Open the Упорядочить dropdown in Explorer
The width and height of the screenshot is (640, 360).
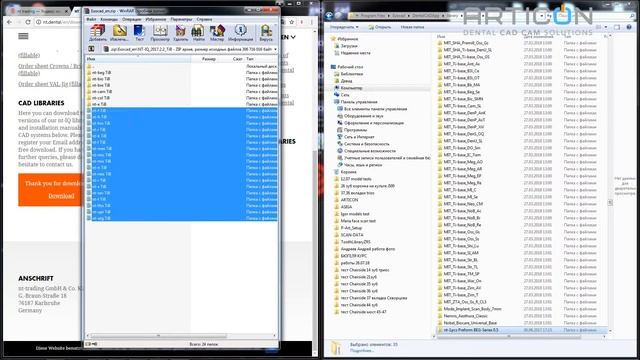click(344, 27)
